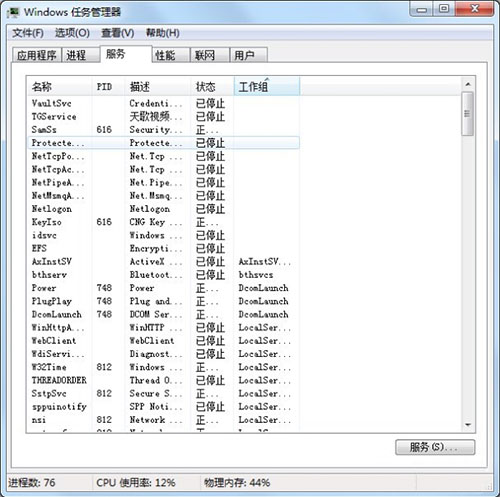The width and height of the screenshot is (500, 497).
Task: Click the CPU 使用率: 12% status entry
Action: tap(136, 483)
